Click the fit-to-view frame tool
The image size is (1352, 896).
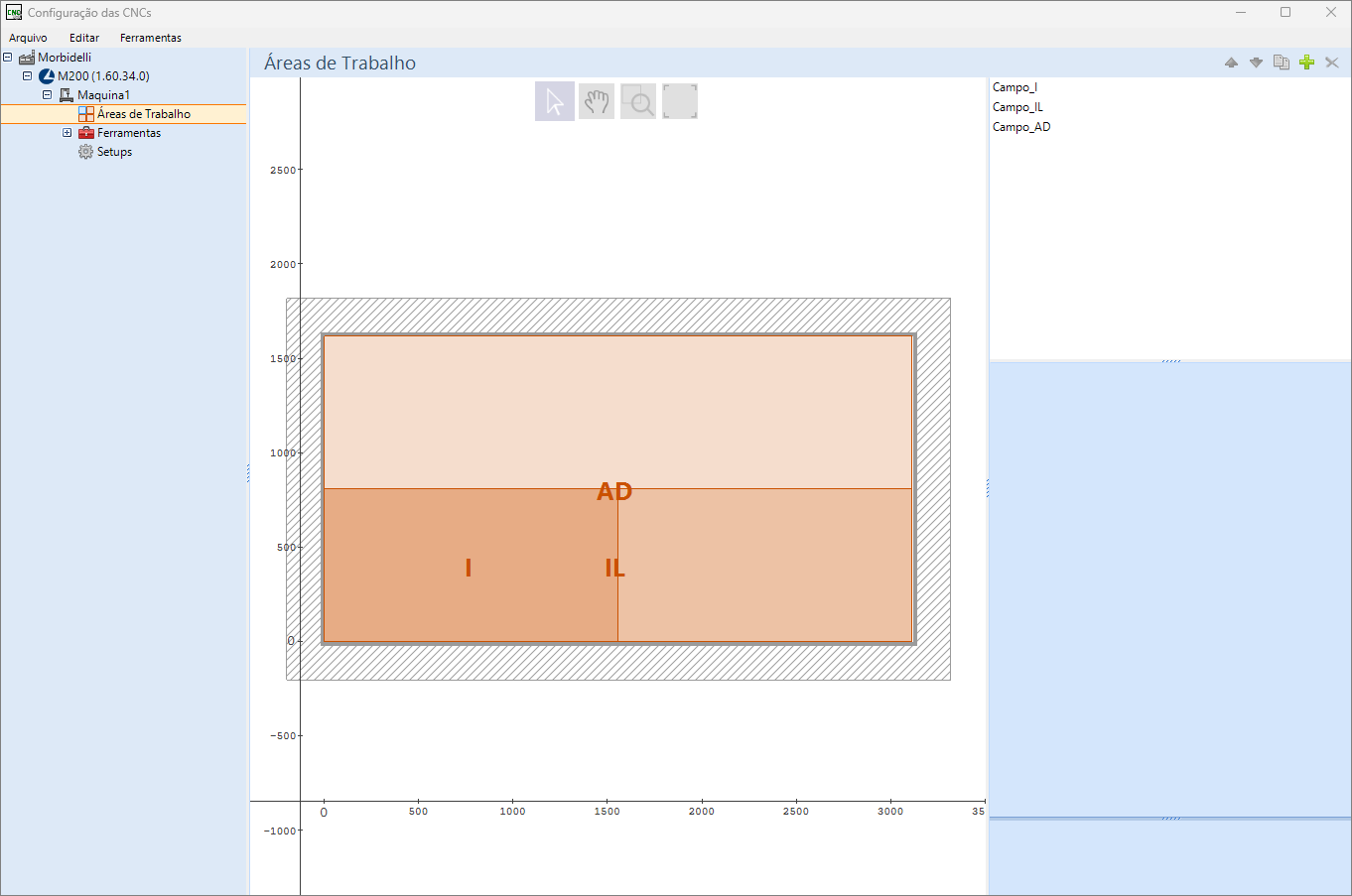[680, 101]
